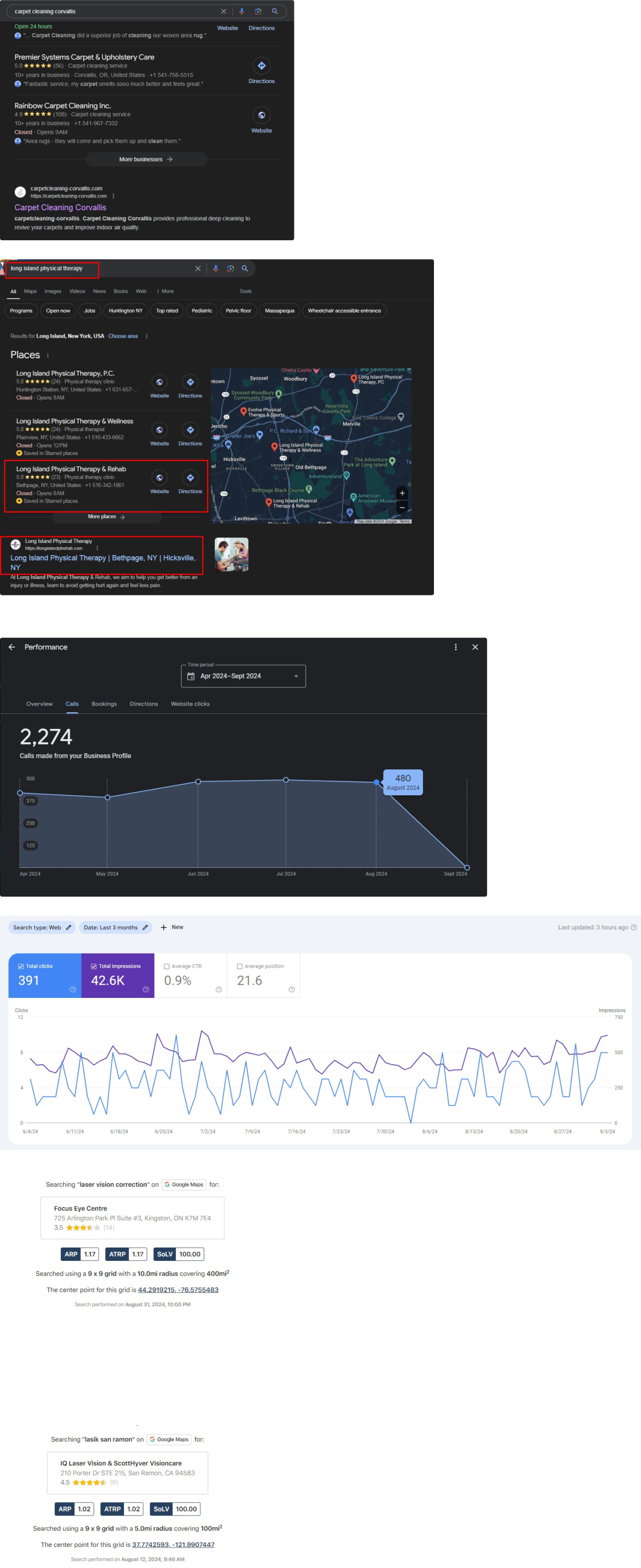The width and height of the screenshot is (641, 1568).
Task: Open the Website clicks tab in Performance
Action: [190, 704]
